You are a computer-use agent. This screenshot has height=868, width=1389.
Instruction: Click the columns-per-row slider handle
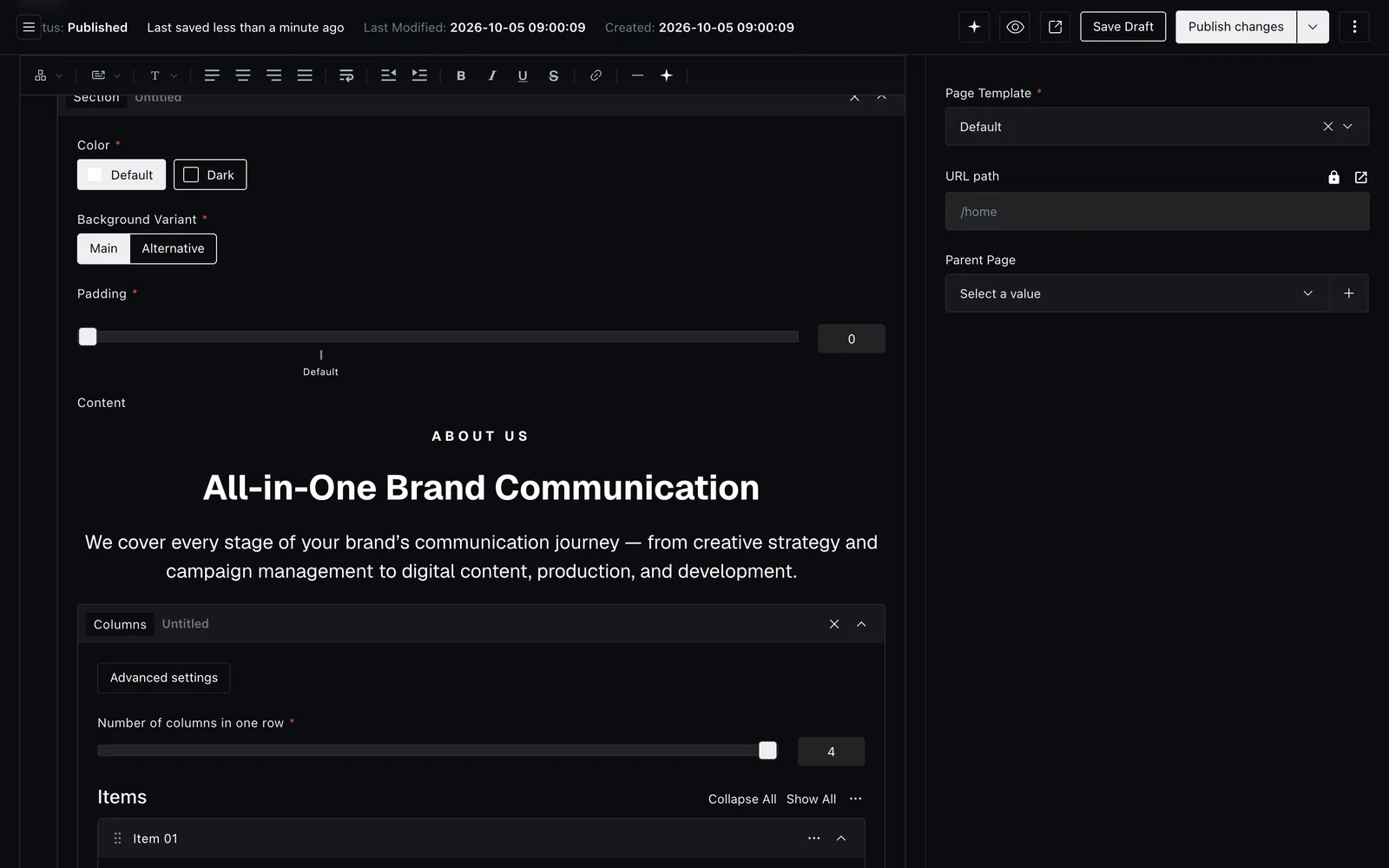(x=767, y=750)
